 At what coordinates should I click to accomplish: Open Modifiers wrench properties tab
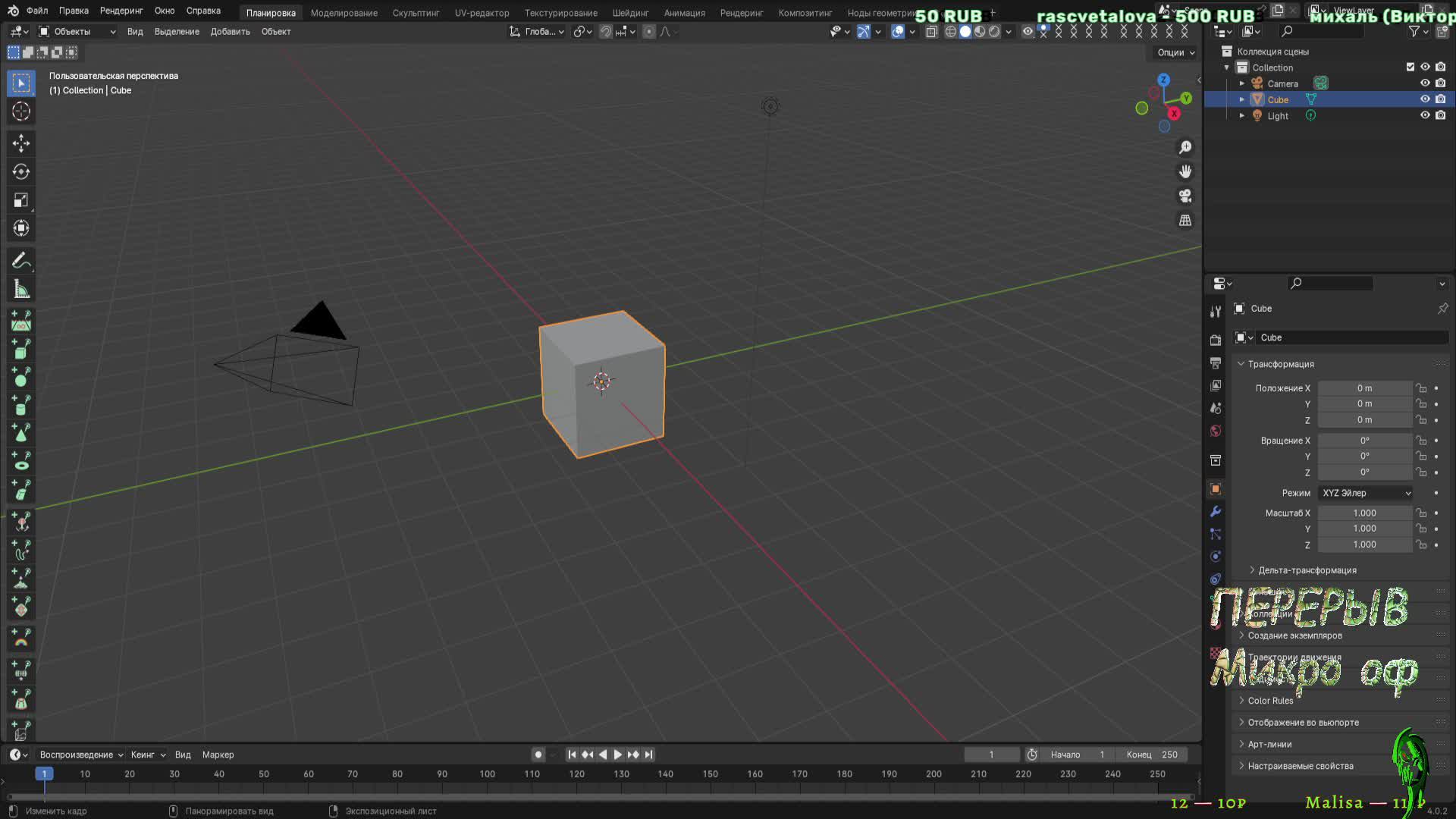pos(1216,512)
